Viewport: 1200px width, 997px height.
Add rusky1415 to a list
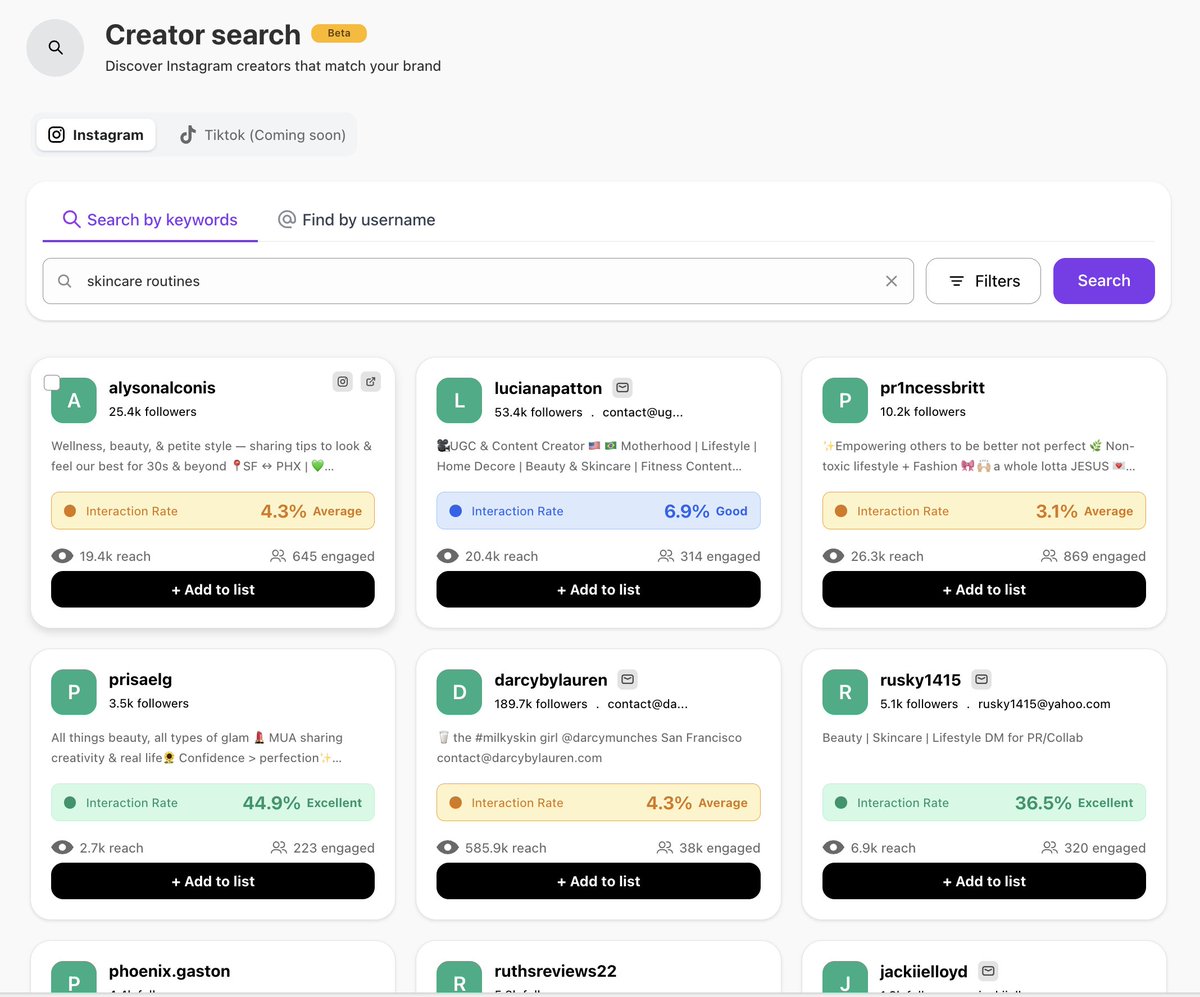(983, 881)
